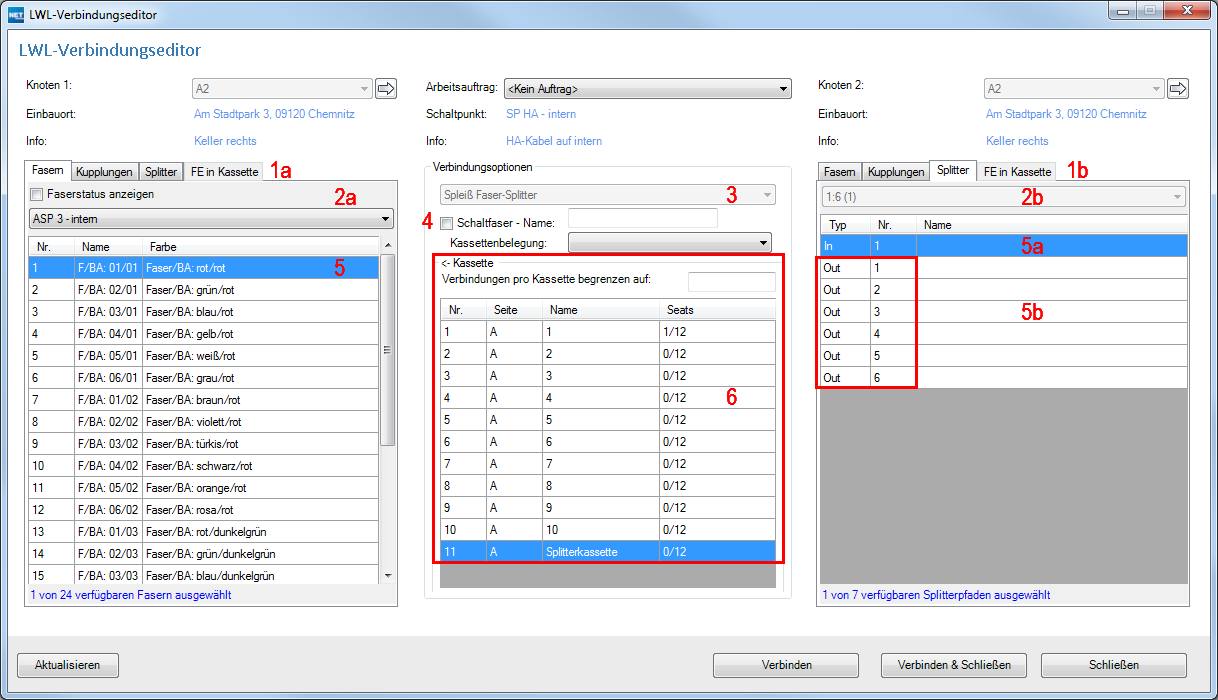Select fiber Faser/BA: violett/rot
Viewport: 1218px width, 700px height.
[204, 421]
